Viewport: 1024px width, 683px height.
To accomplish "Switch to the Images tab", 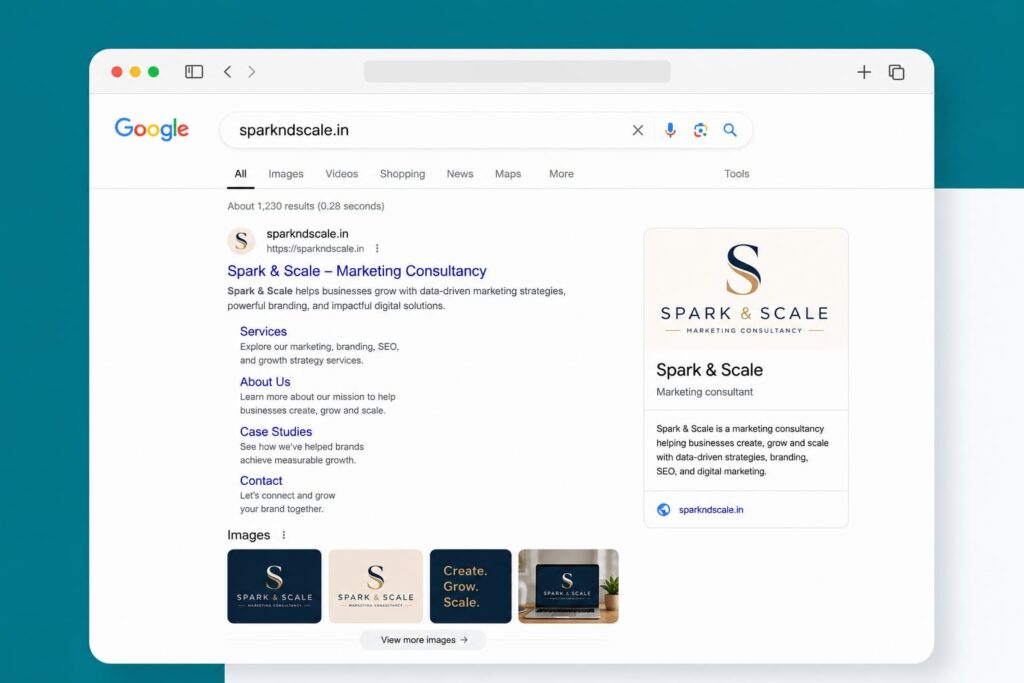I will (x=286, y=174).
